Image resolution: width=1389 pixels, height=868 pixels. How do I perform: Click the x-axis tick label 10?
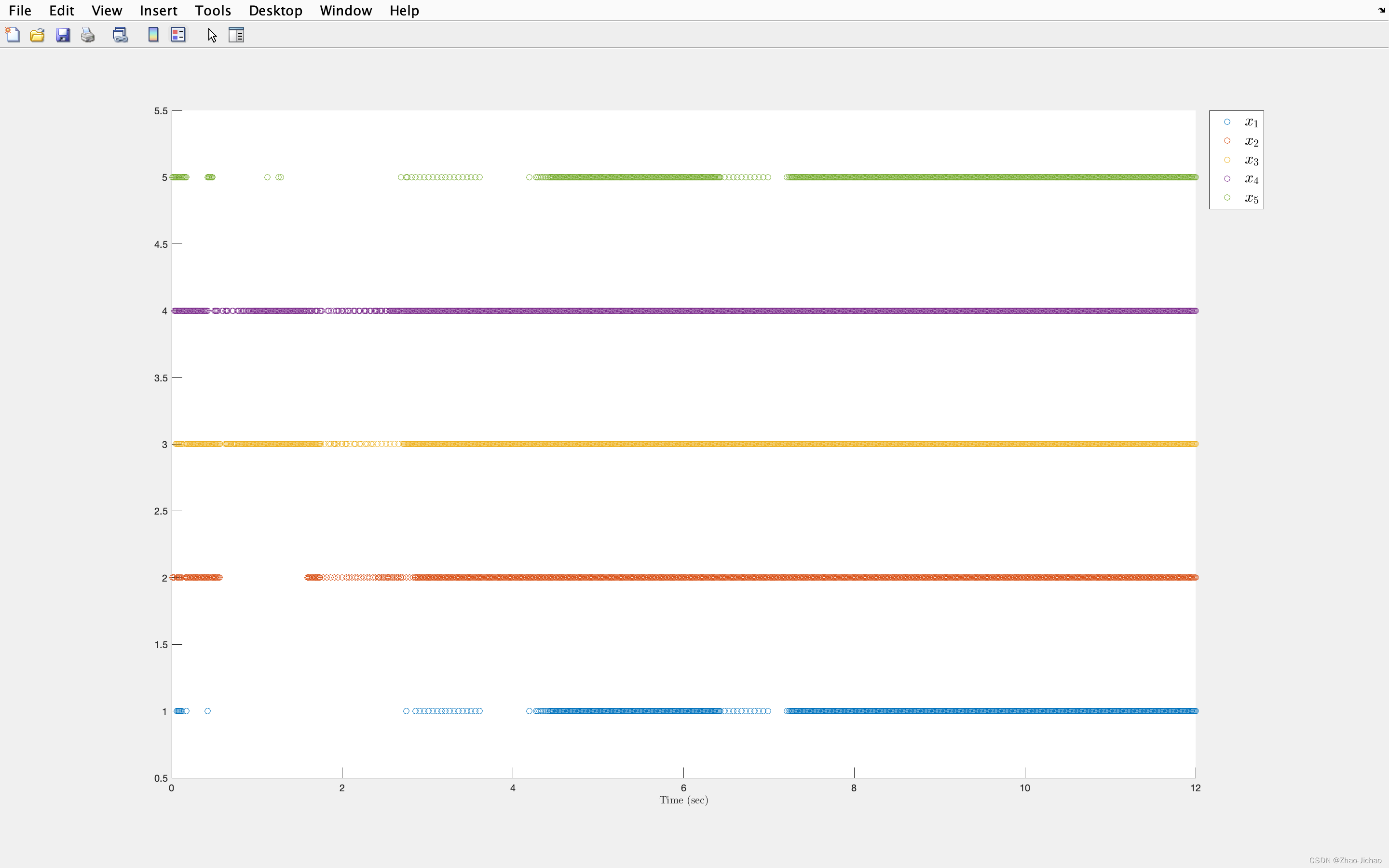pyautogui.click(x=1024, y=788)
